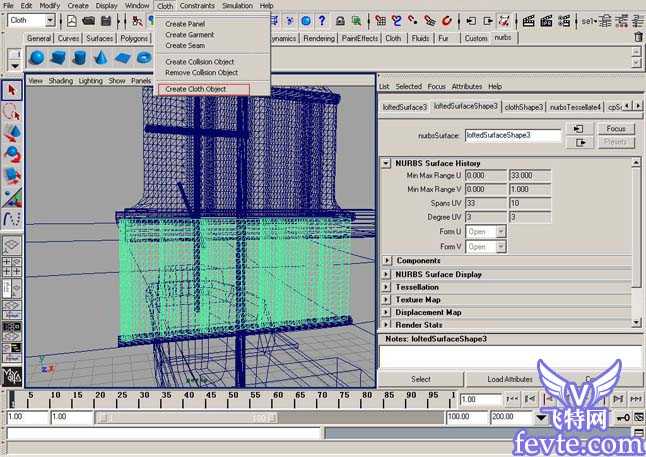Click the trash can shelf icon
The height and width of the screenshot is (457, 646).
[x=638, y=37]
